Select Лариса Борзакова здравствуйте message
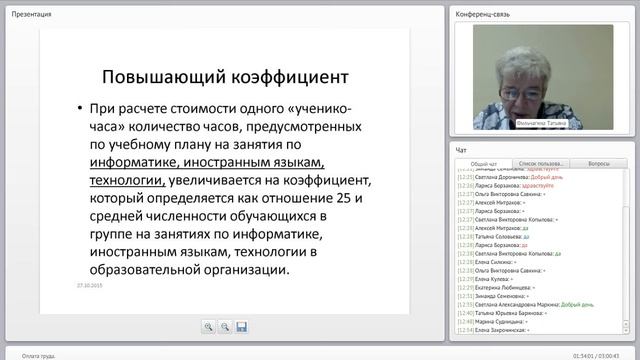 [506, 186]
